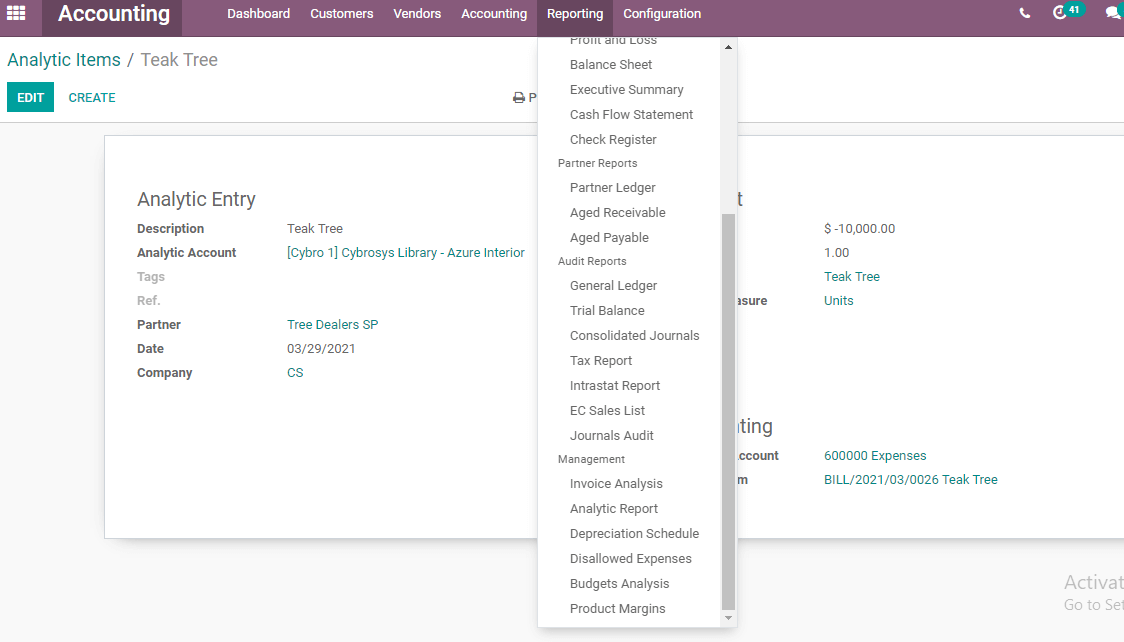The image size is (1124, 642).
Task: Click the quantity value 1.00
Action: coord(837,253)
